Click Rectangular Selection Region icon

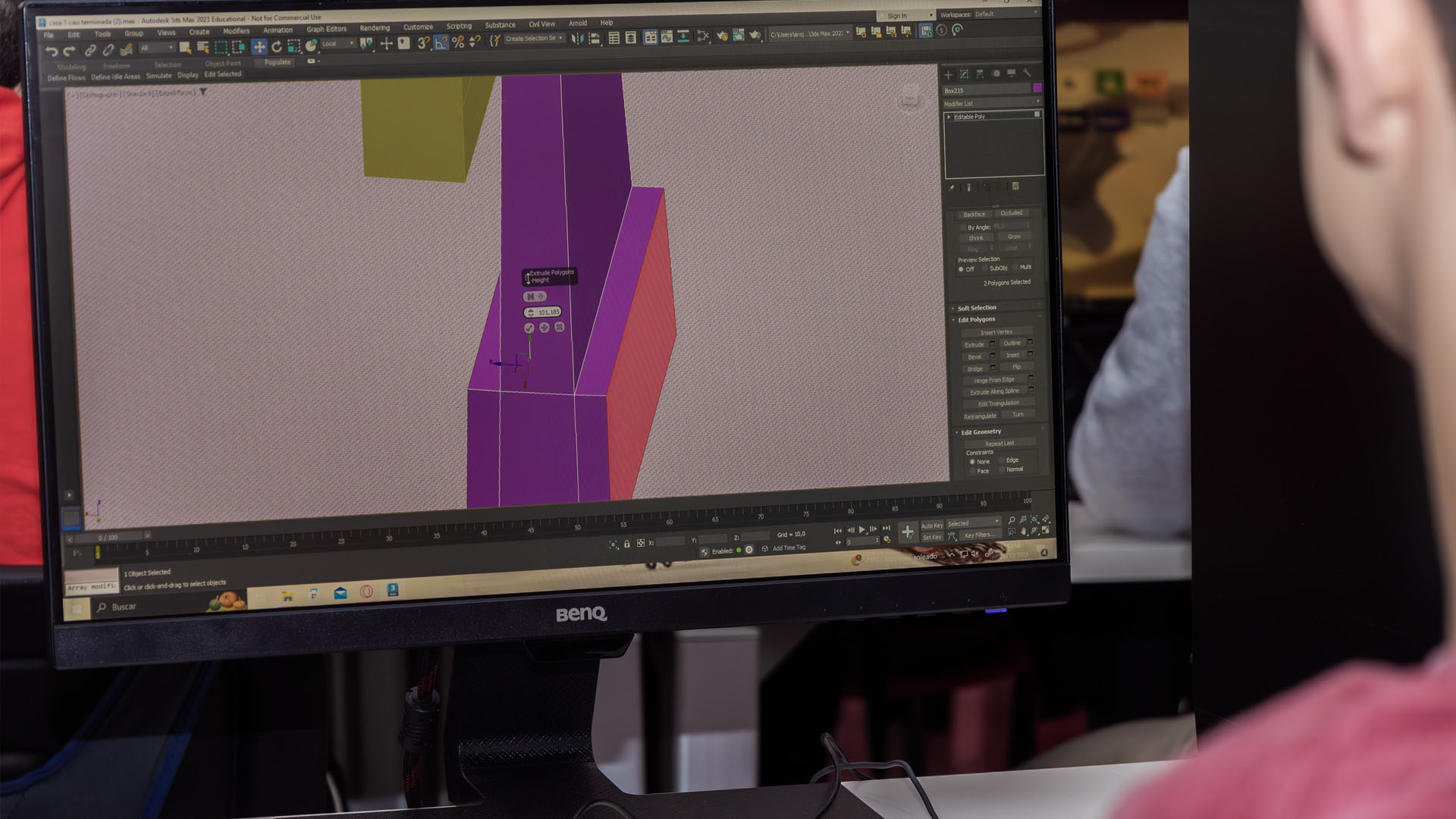(221, 47)
